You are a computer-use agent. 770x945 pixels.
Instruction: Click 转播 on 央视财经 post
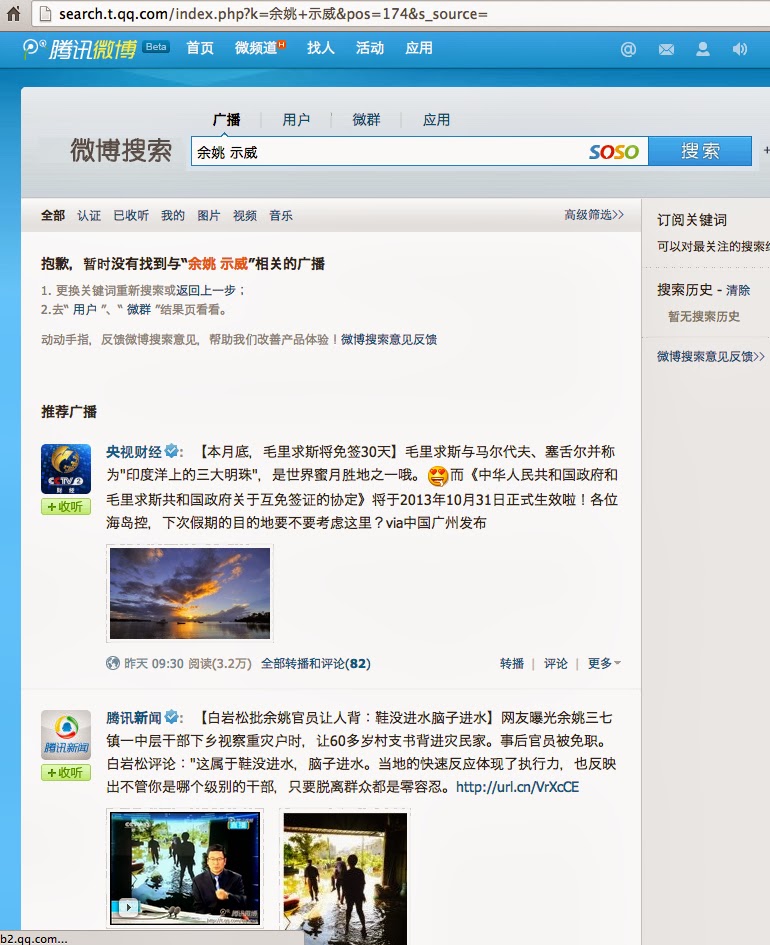512,664
